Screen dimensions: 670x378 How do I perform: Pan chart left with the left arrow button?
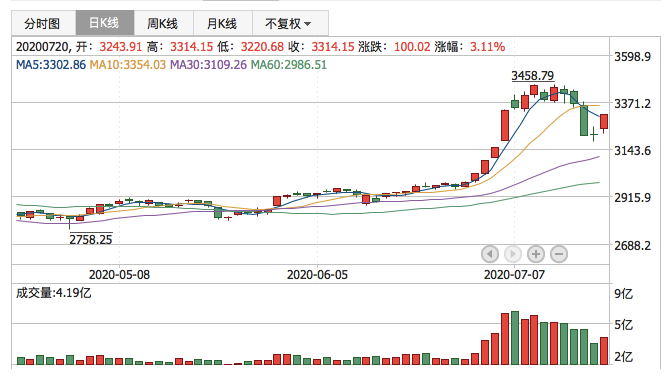pyautogui.click(x=490, y=254)
